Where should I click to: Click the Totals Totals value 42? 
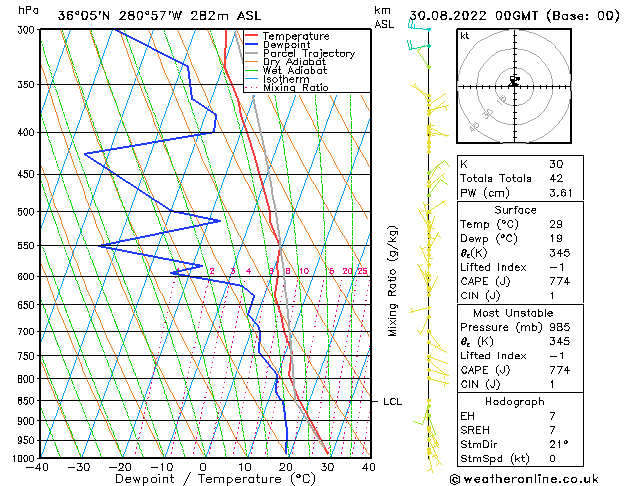point(556,178)
